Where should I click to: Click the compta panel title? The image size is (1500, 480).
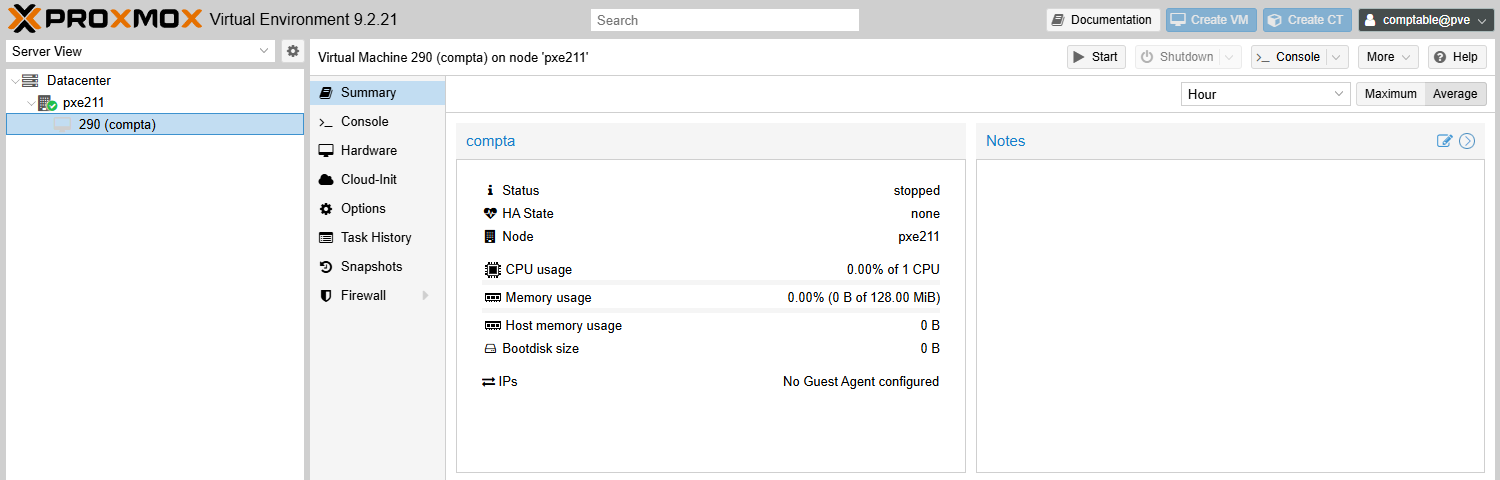[491, 141]
